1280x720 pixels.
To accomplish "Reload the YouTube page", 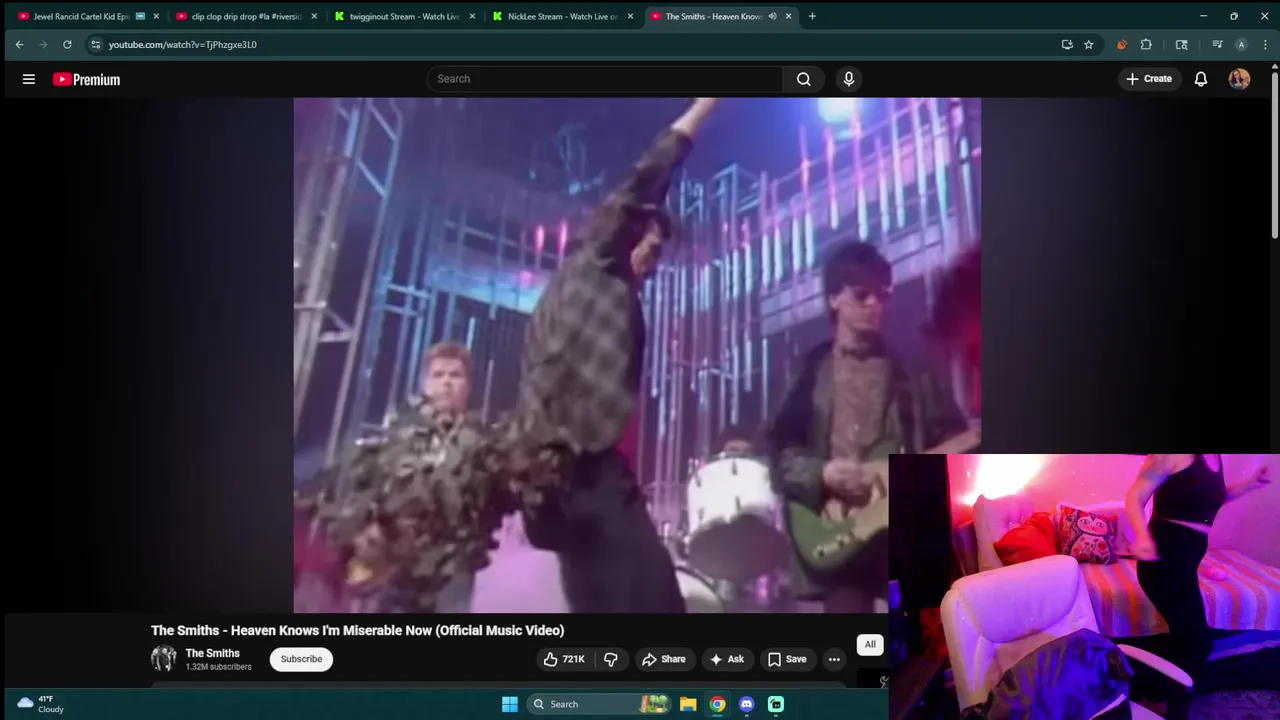I will tap(67, 44).
